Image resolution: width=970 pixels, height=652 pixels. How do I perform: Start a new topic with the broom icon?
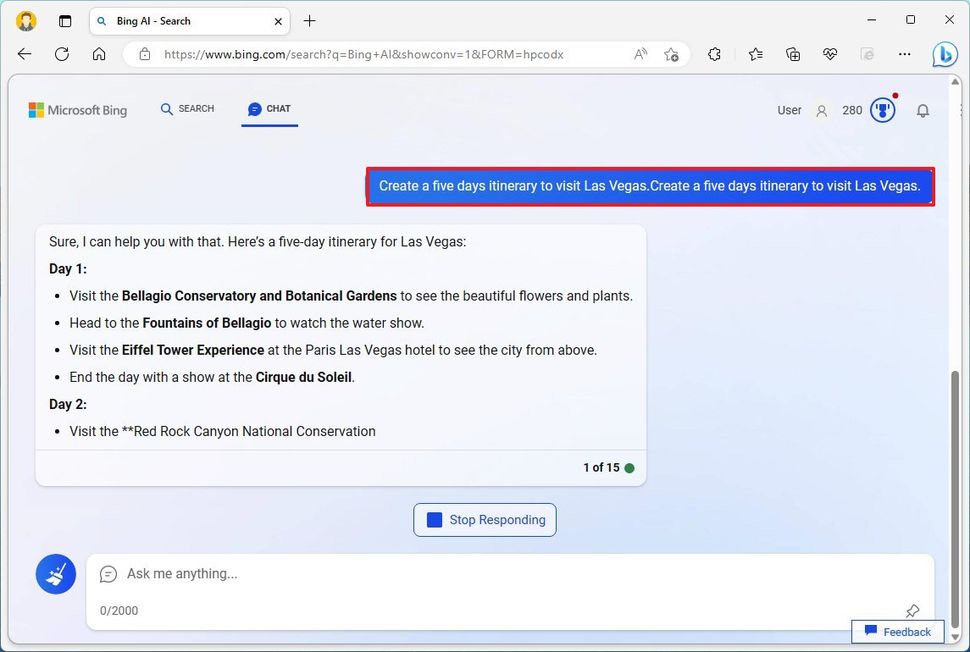pyautogui.click(x=55, y=573)
